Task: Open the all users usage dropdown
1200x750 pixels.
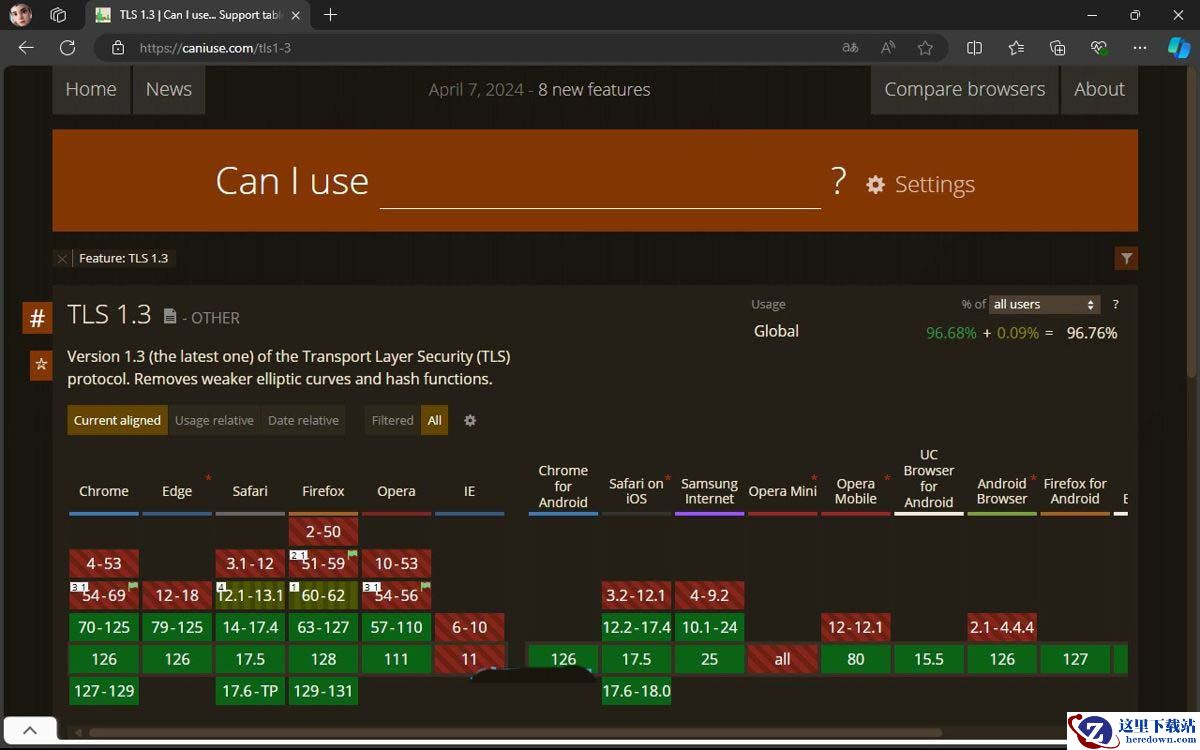Action: pos(1044,304)
